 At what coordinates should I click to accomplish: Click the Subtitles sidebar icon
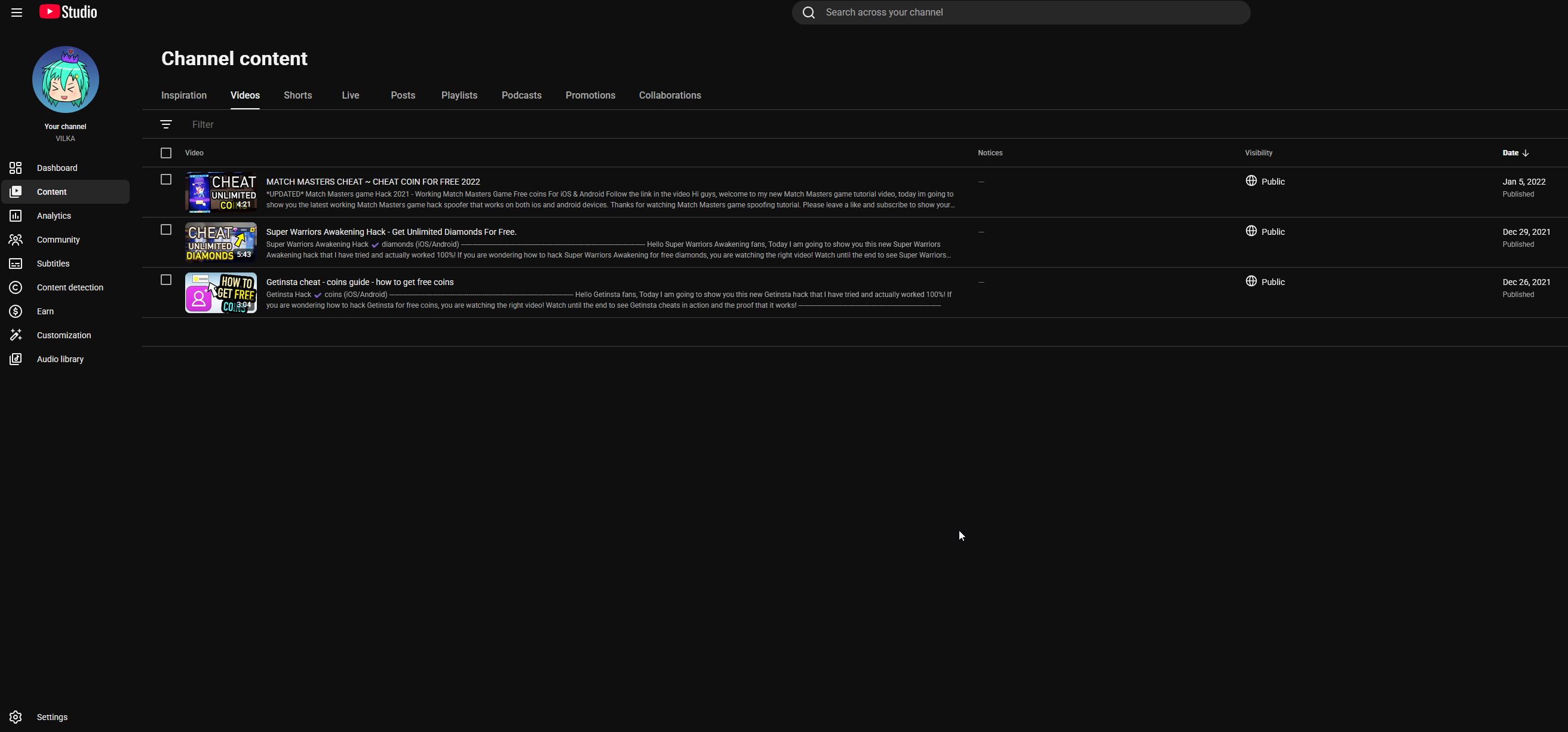tap(16, 264)
